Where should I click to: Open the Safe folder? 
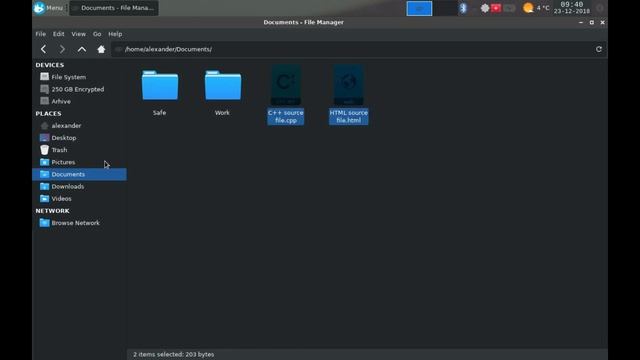click(160, 85)
